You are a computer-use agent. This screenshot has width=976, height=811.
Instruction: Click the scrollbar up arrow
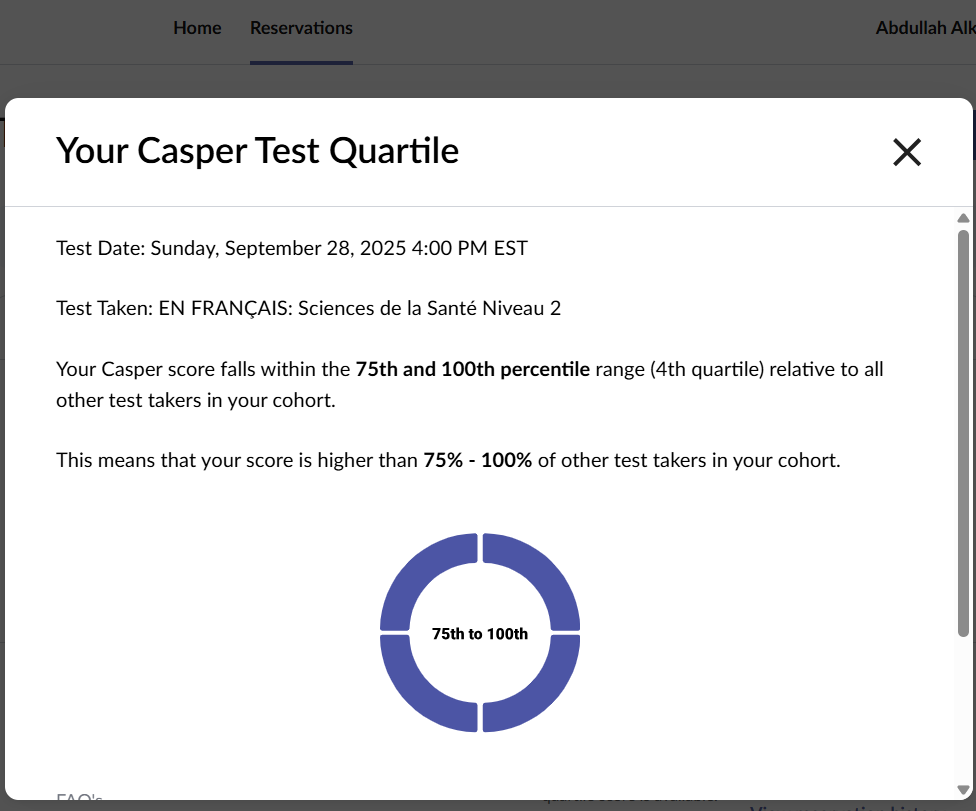[963, 218]
